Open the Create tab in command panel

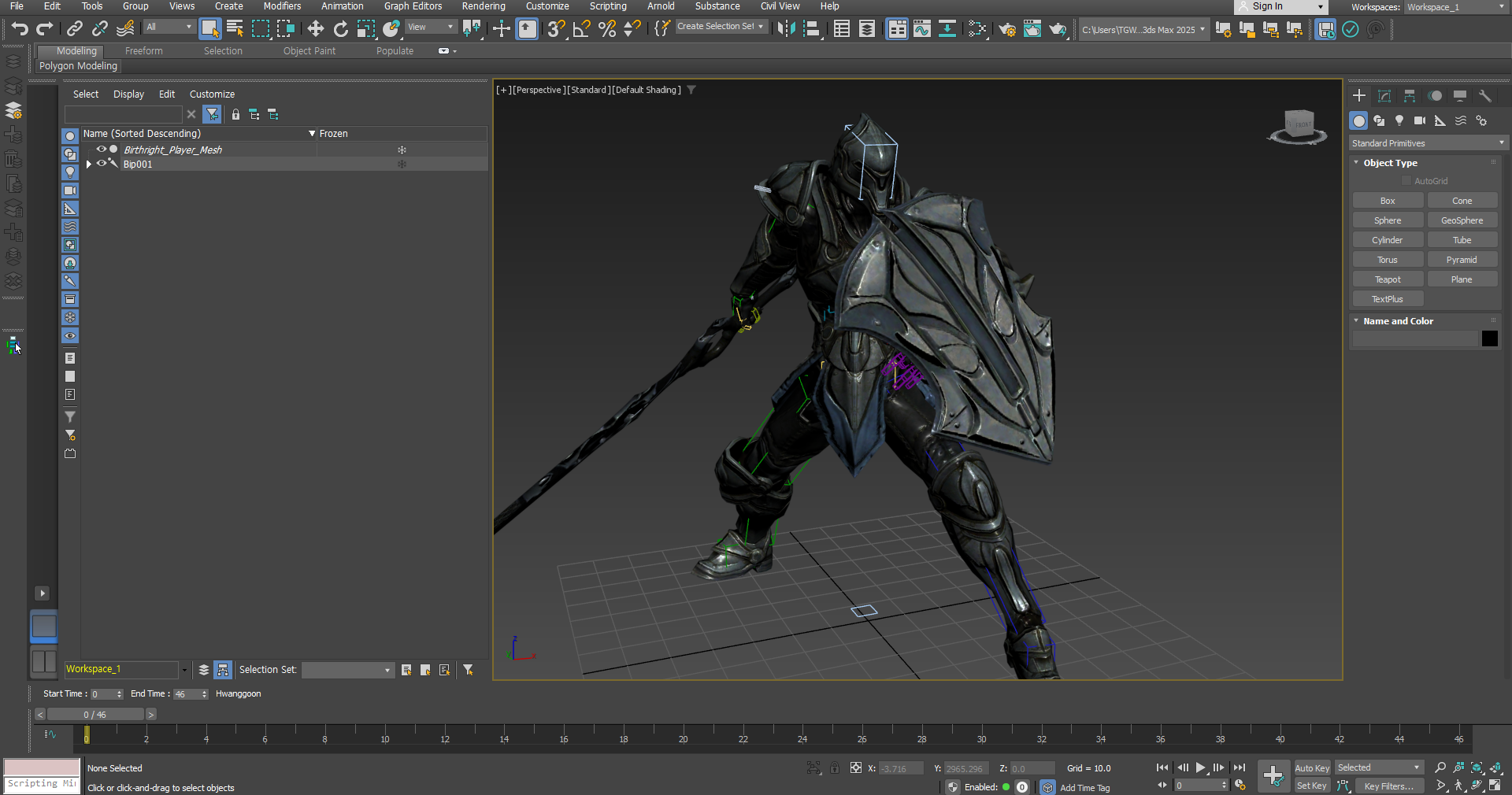coord(1359,96)
